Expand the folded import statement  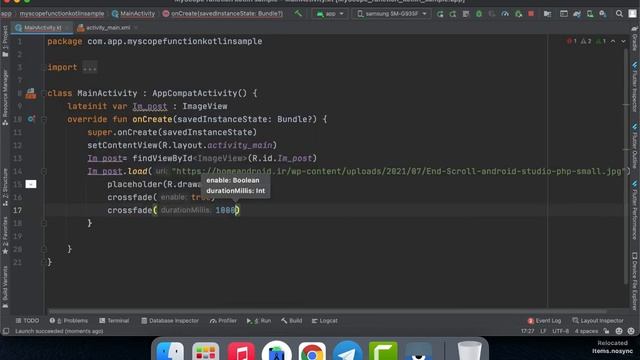[89, 67]
